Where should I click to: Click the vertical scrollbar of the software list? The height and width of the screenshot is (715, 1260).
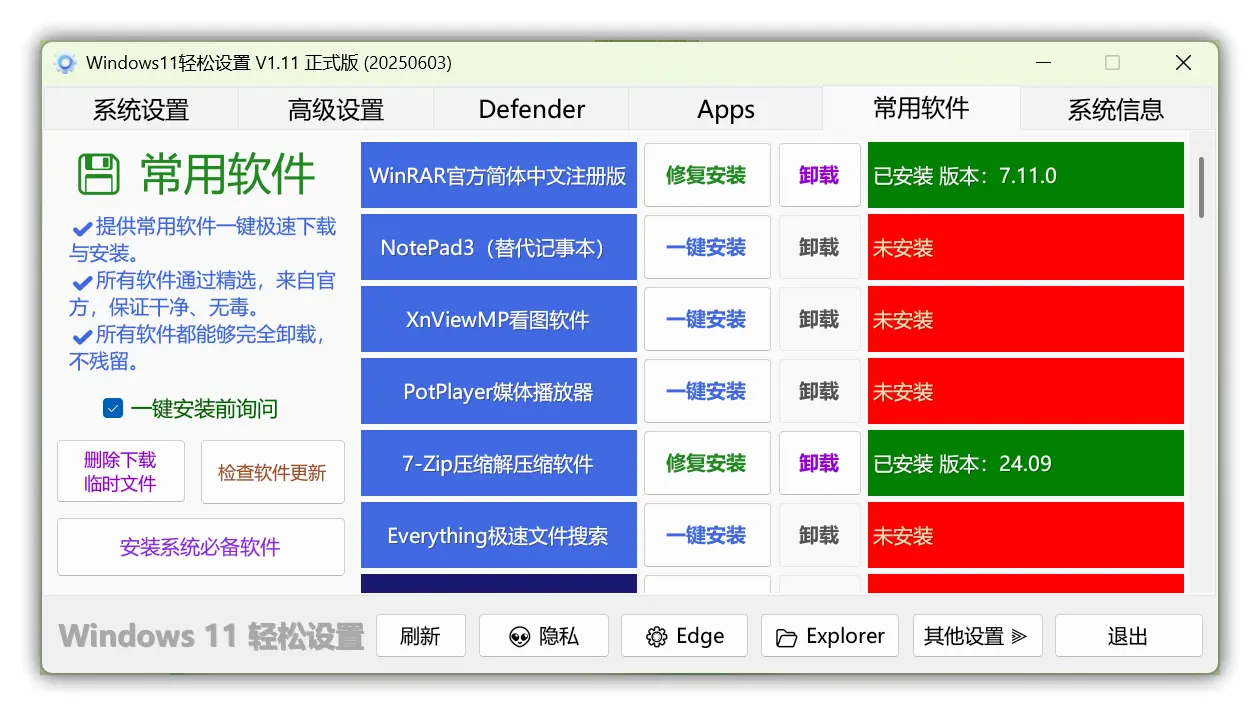pos(1201,187)
